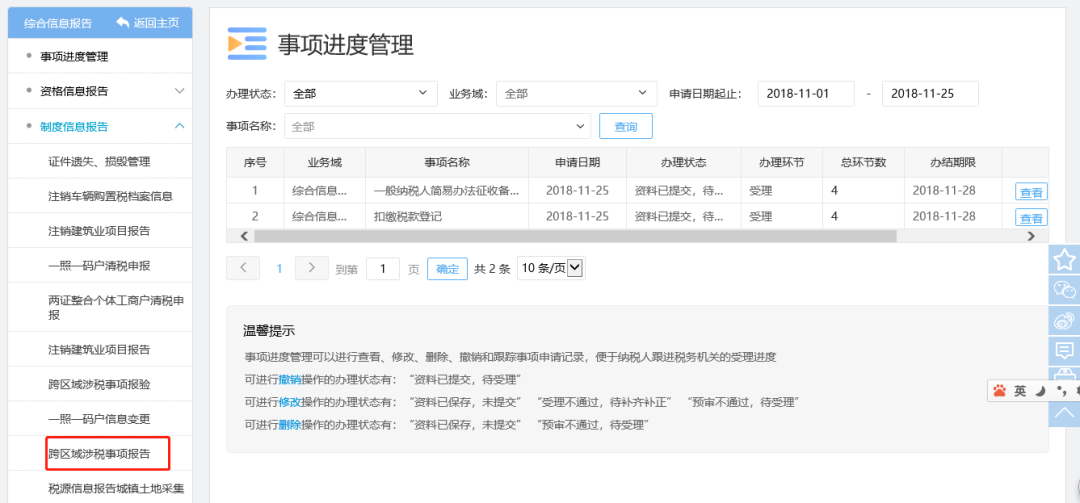Click the Baidu paw input method icon

[999, 391]
